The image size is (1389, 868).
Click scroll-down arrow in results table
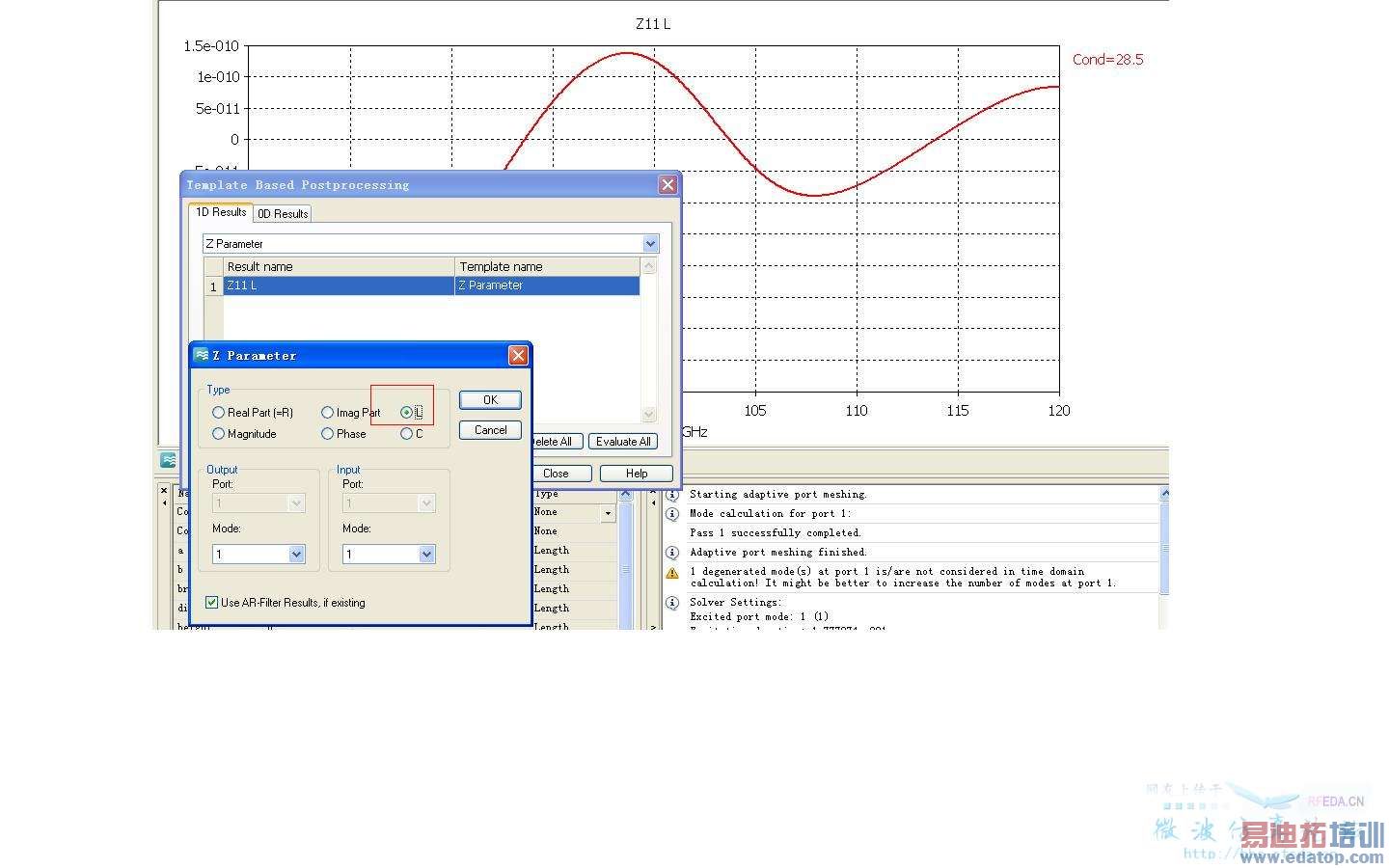pyautogui.click(x=649, y=414)
